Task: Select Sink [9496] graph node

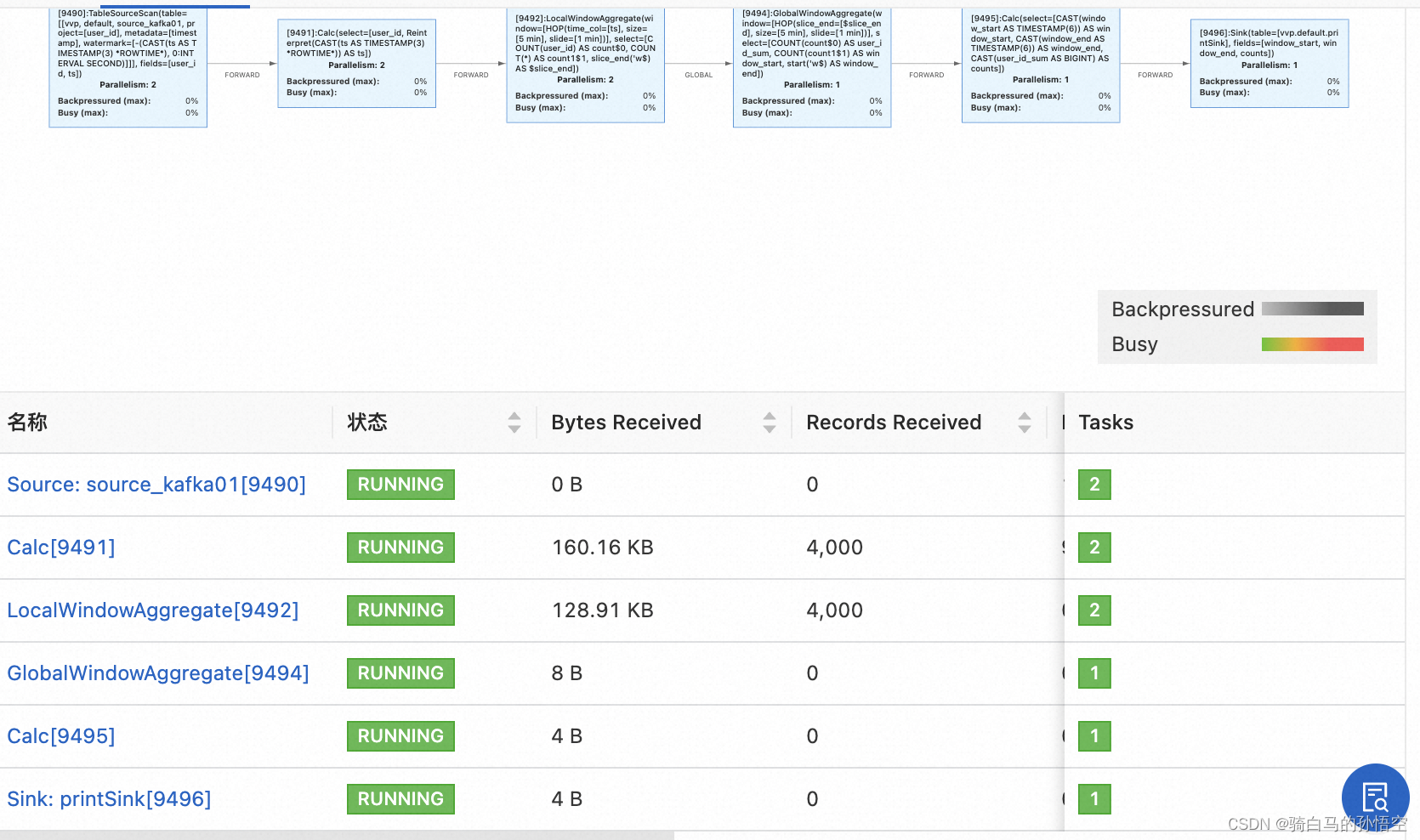Action: click(1269, 64)
